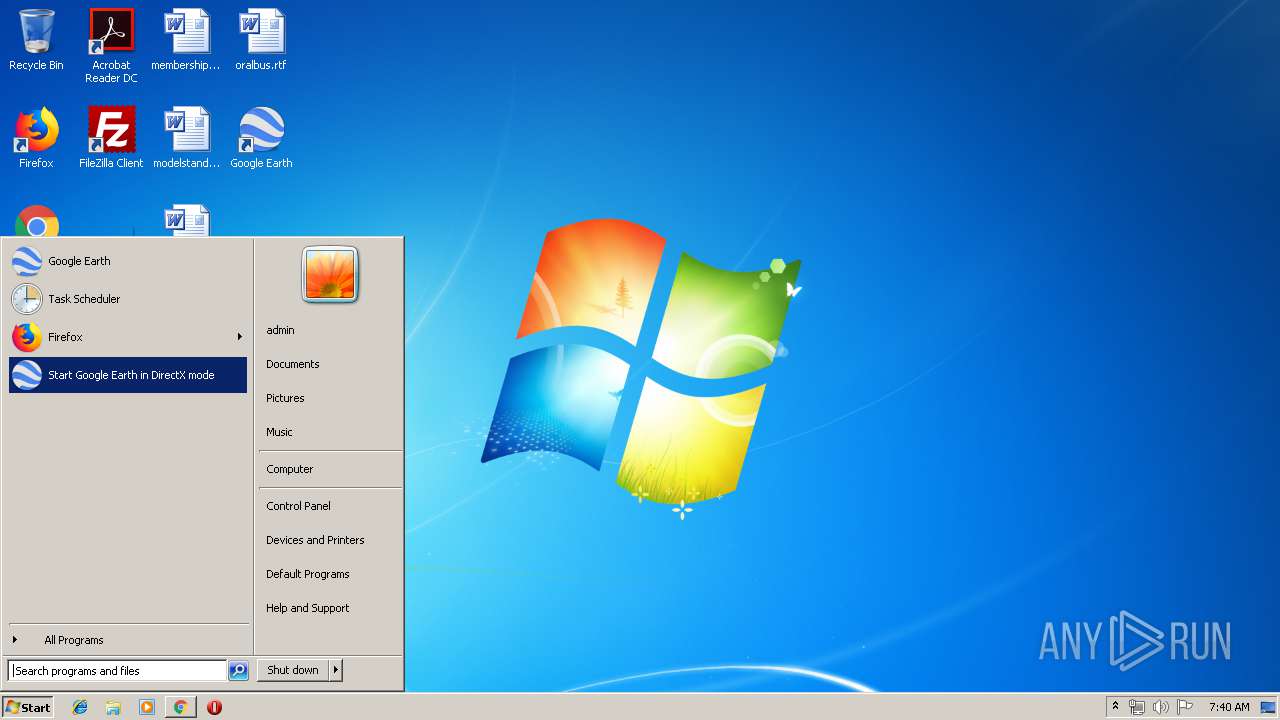Switch to Chrome in the taskbar

coord(180,707)
